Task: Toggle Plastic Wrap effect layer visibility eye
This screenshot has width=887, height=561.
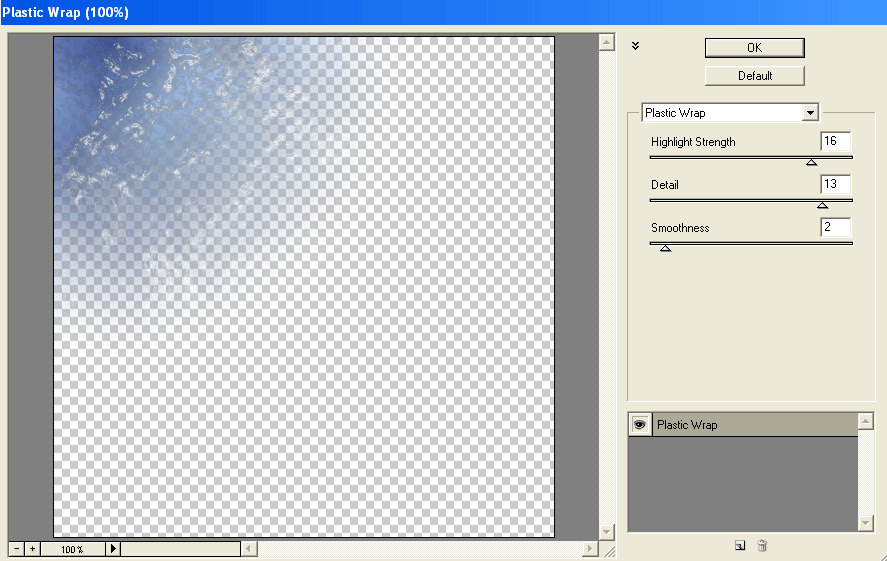Action: point(640,425)
